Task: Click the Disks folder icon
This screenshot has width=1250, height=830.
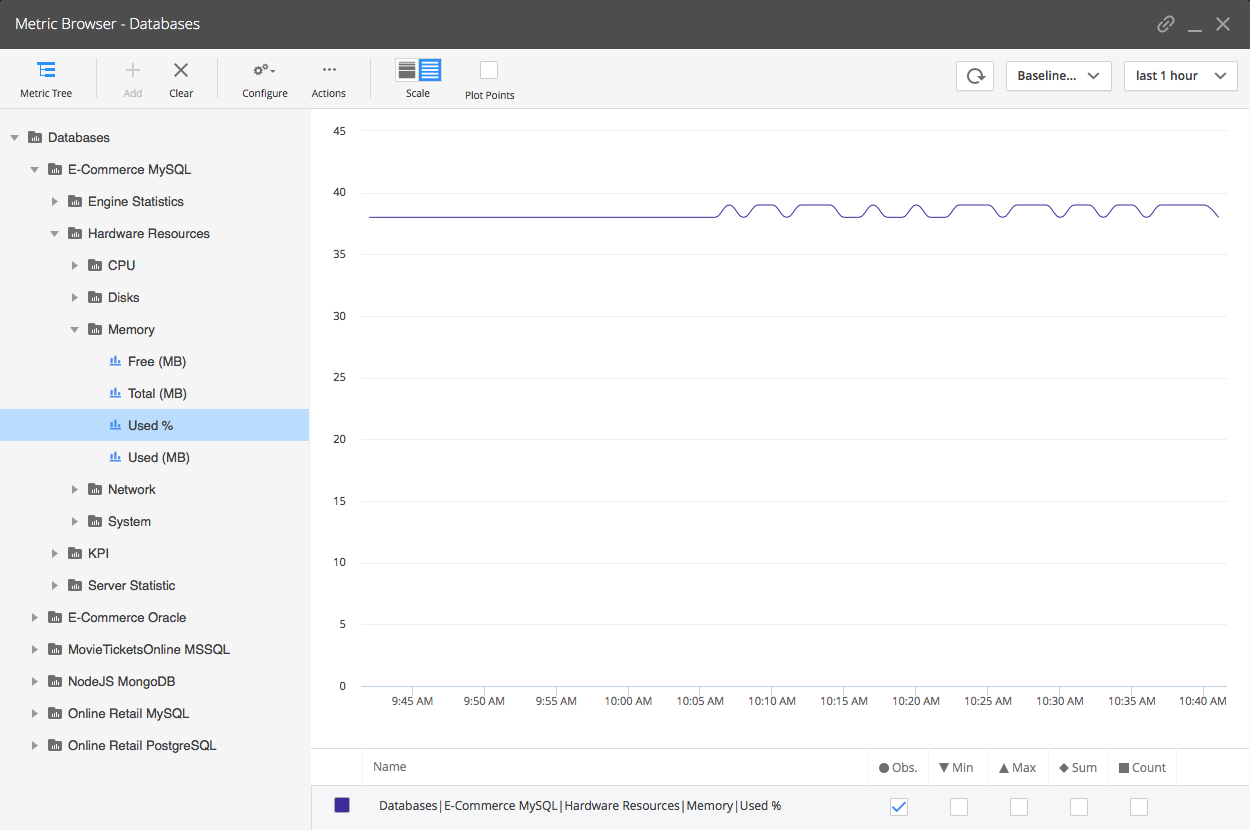Action: [x=95, y=297]
